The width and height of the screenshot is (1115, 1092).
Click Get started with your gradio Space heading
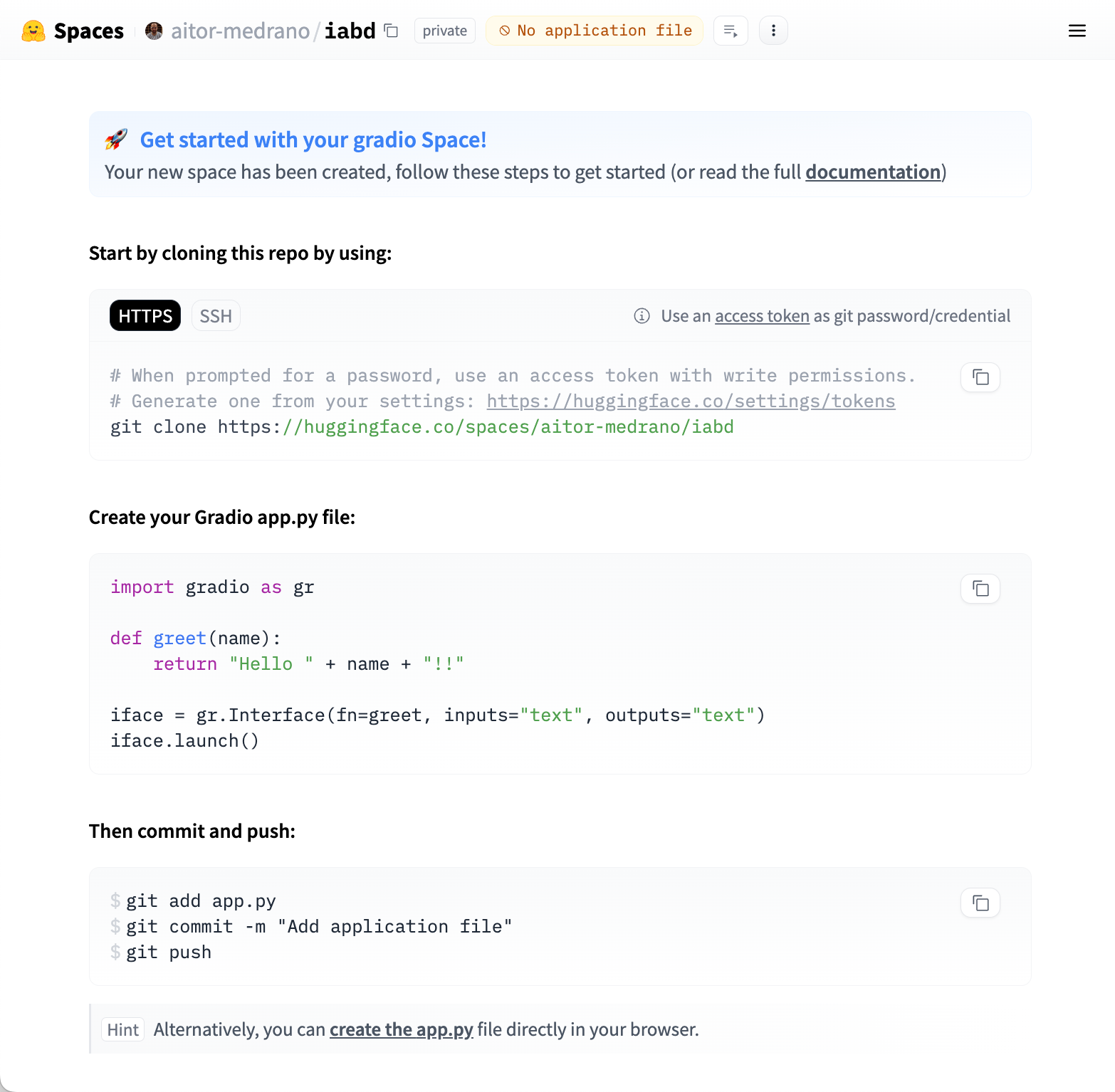313,140
